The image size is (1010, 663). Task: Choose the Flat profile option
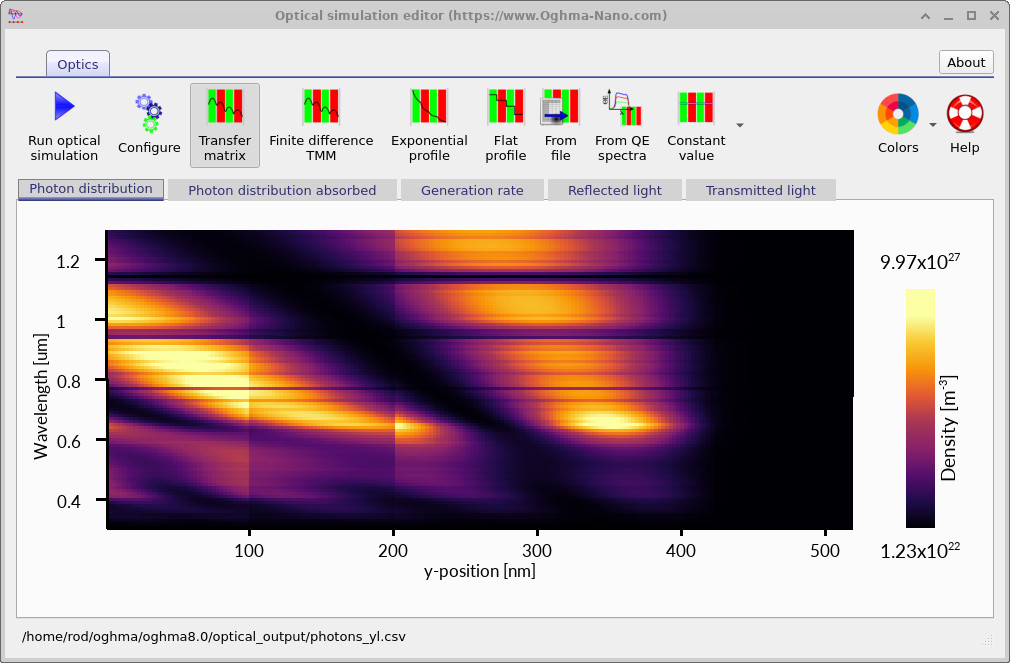coord(506,126)
